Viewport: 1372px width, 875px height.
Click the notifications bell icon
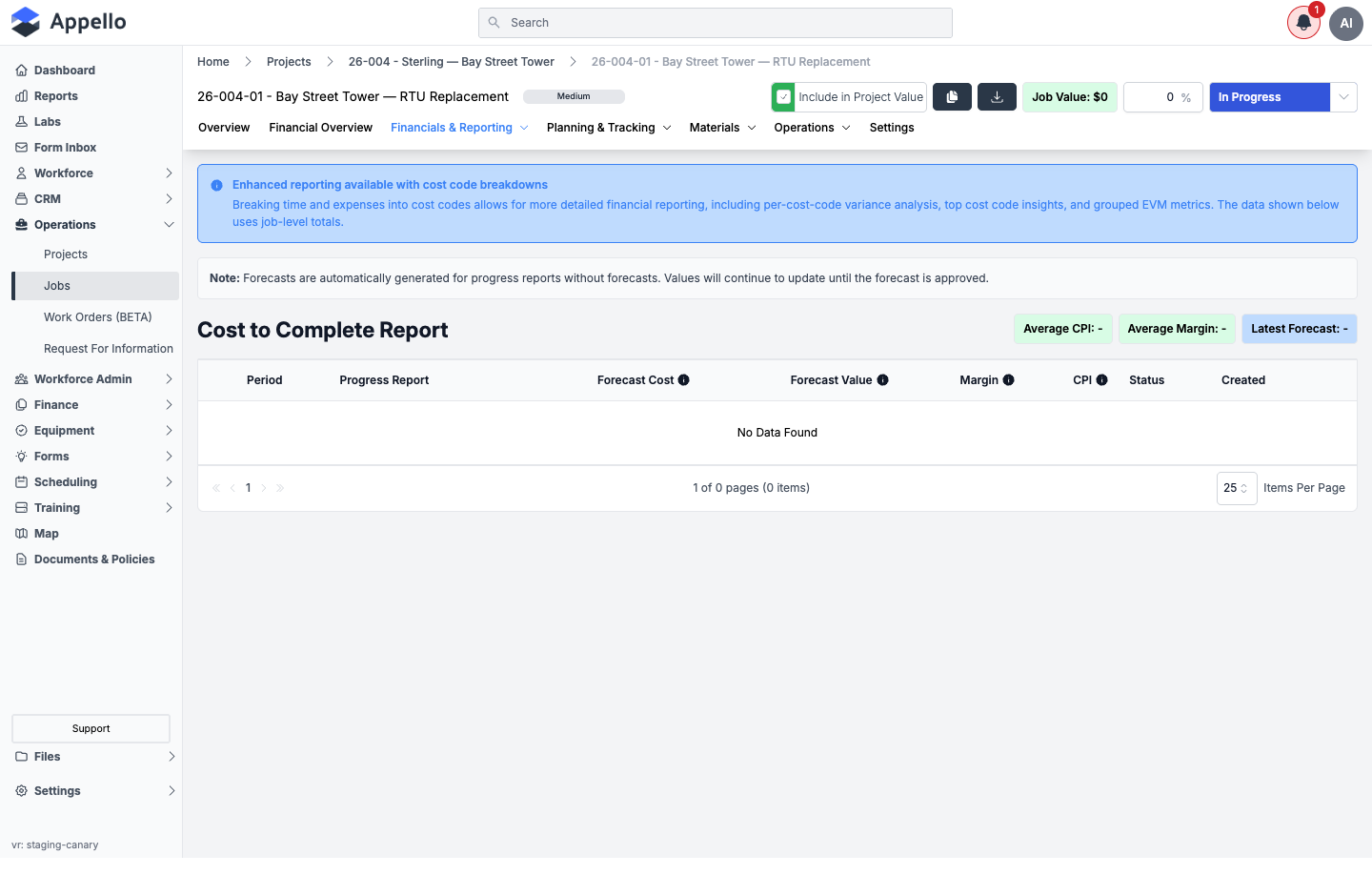click(x=1303, y=23)
